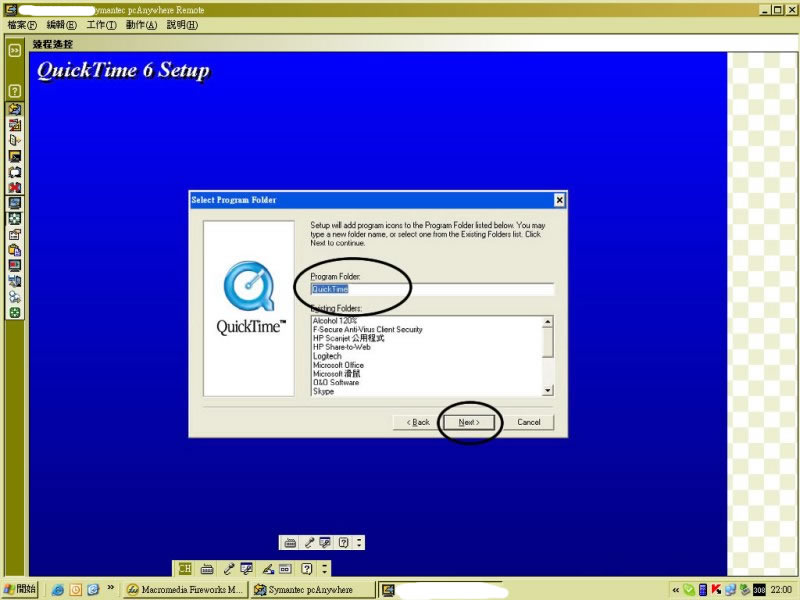Screen dimensions: 800x600
Task: Click the Next button in setup dialog
Action: [468, 422]
